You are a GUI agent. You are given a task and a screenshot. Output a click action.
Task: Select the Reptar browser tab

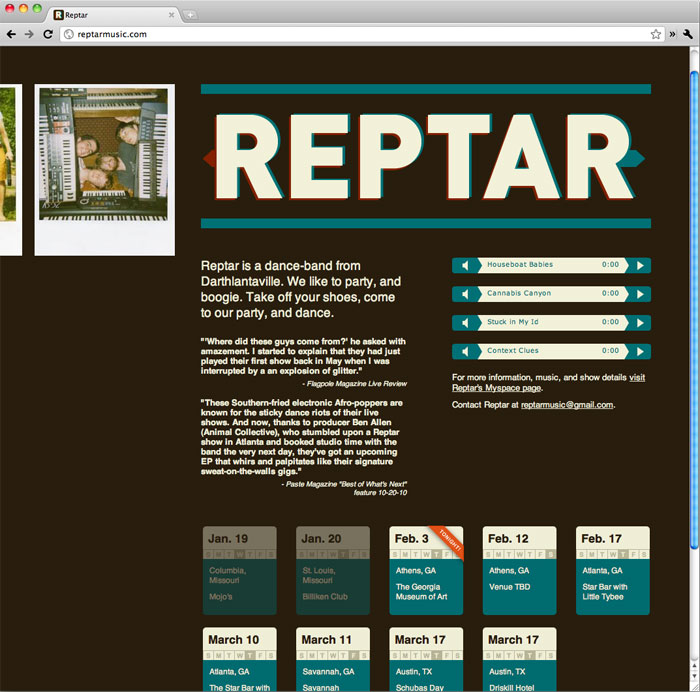(x=114, y=15)
